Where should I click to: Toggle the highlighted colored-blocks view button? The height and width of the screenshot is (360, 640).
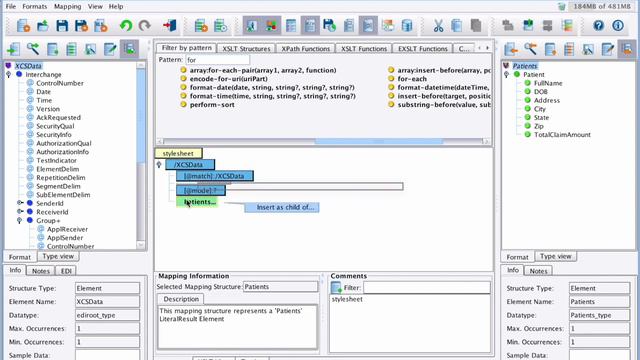[x=271, y=25]
